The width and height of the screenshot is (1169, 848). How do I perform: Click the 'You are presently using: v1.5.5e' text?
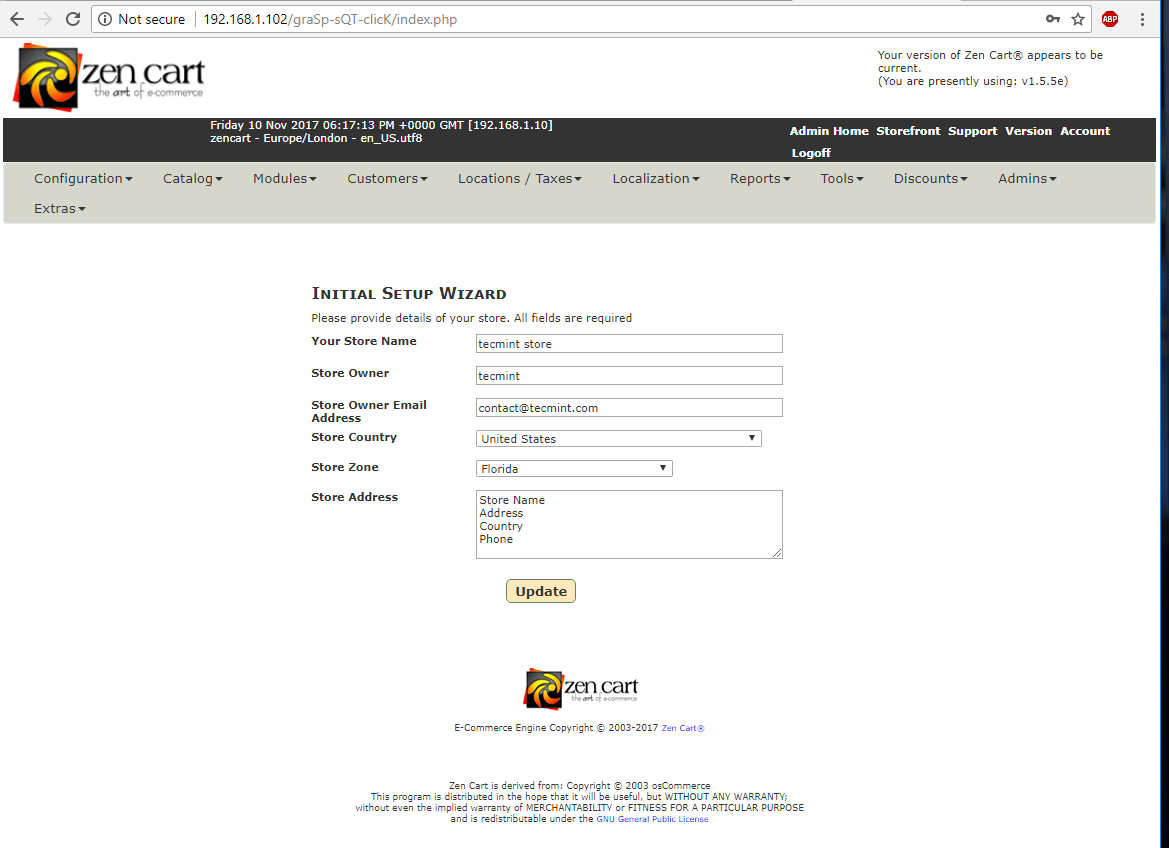973,81
